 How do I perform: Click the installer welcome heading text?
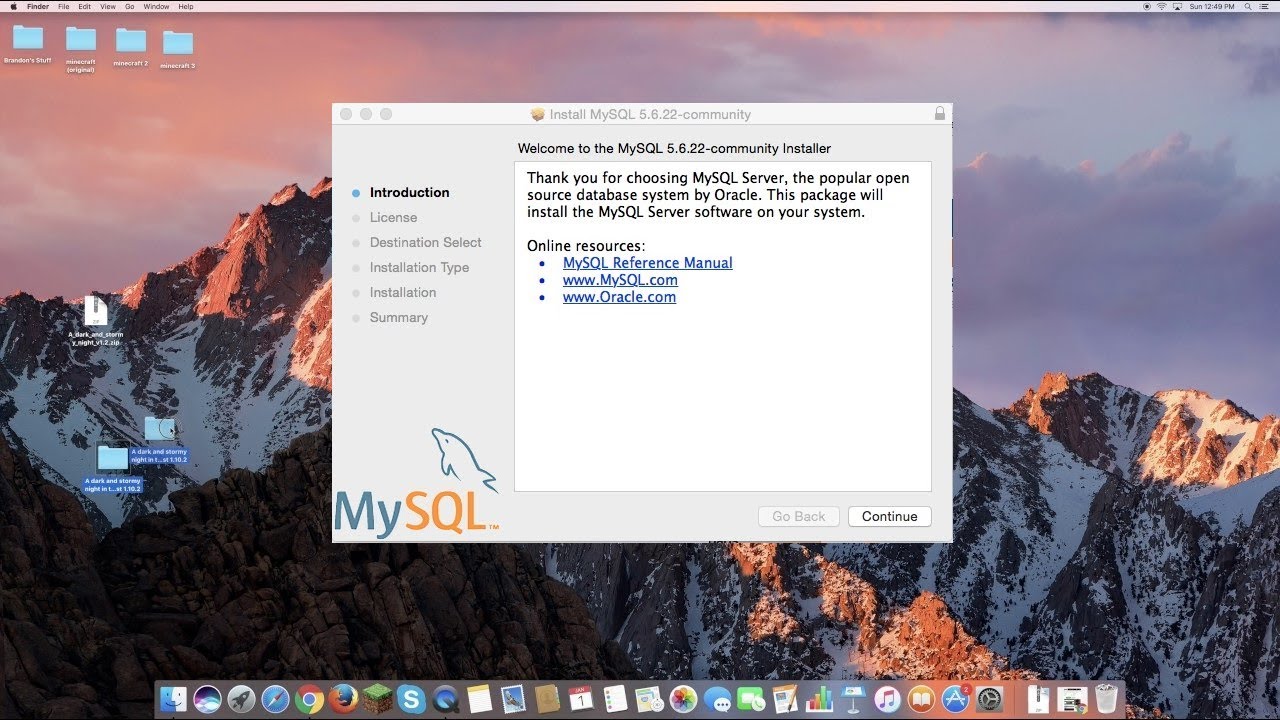click(674, 148)
